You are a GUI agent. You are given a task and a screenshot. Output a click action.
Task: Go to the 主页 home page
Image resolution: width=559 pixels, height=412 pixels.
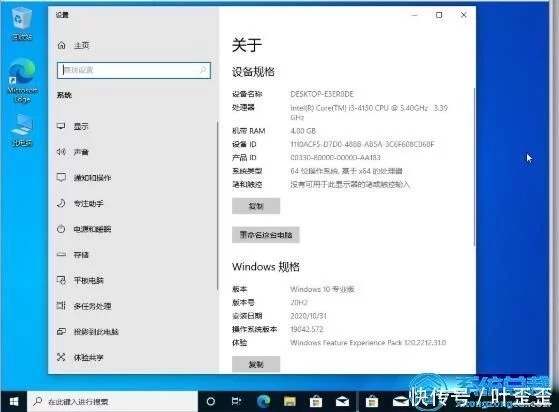(x=73, y=46)
